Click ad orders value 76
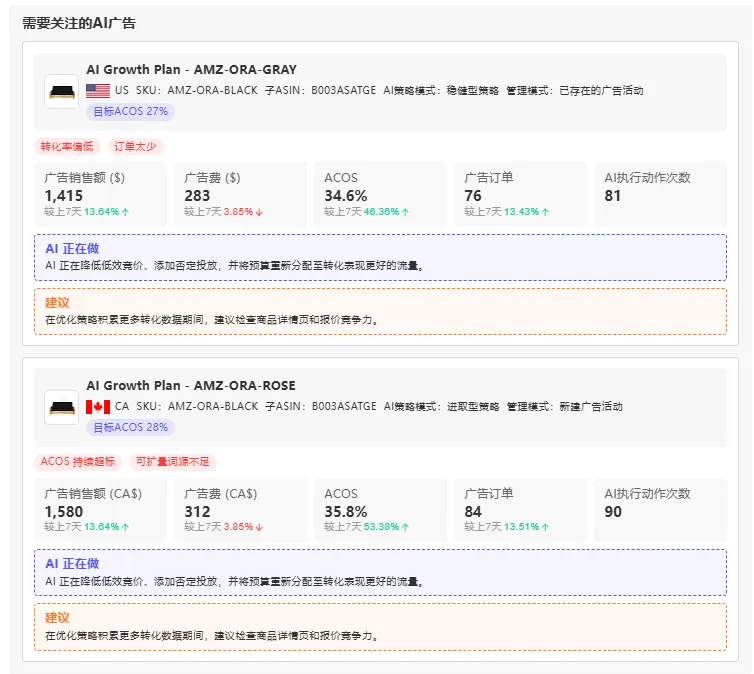This screenshot has width=754, height=674. coord(473,196)
